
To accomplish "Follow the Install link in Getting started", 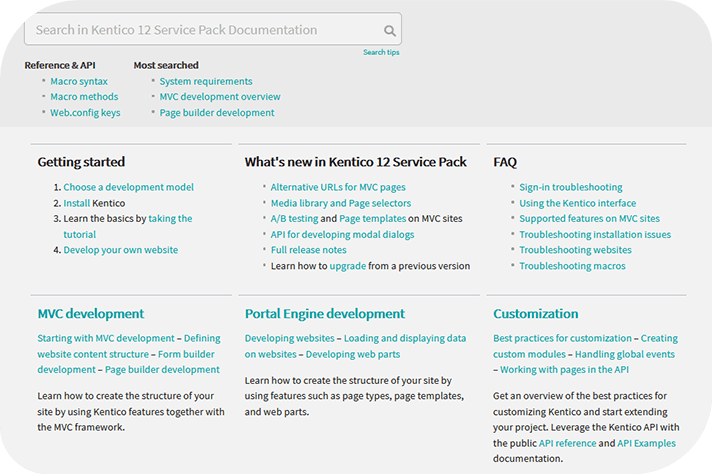I will coord(77,203).
